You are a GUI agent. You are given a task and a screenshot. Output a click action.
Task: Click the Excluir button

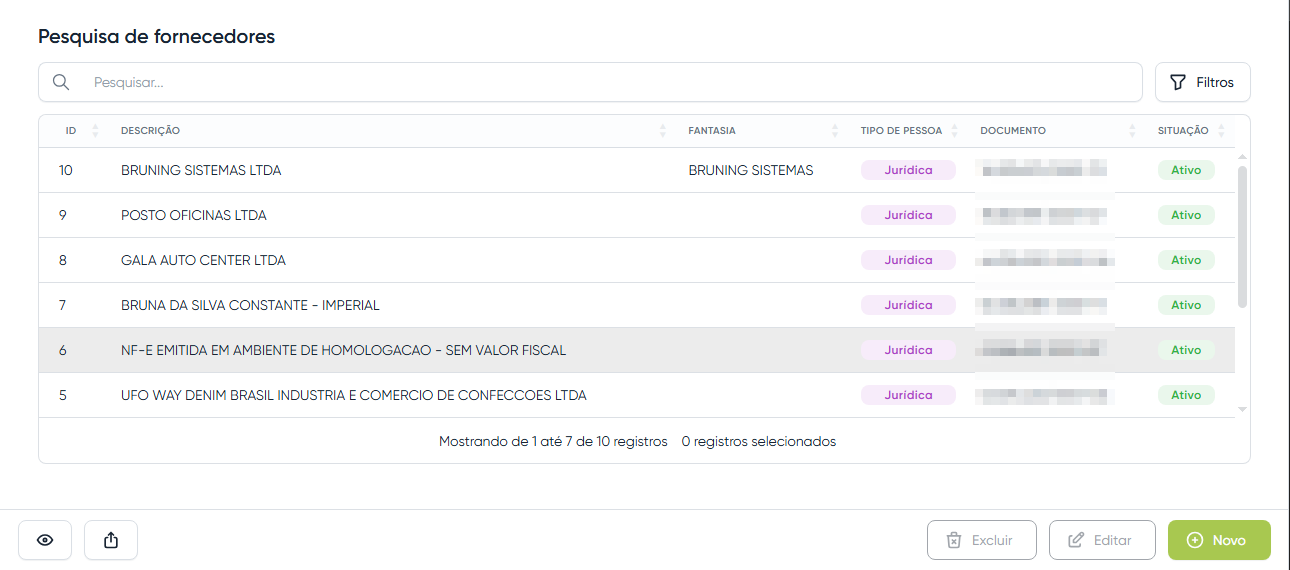(981, 540)
